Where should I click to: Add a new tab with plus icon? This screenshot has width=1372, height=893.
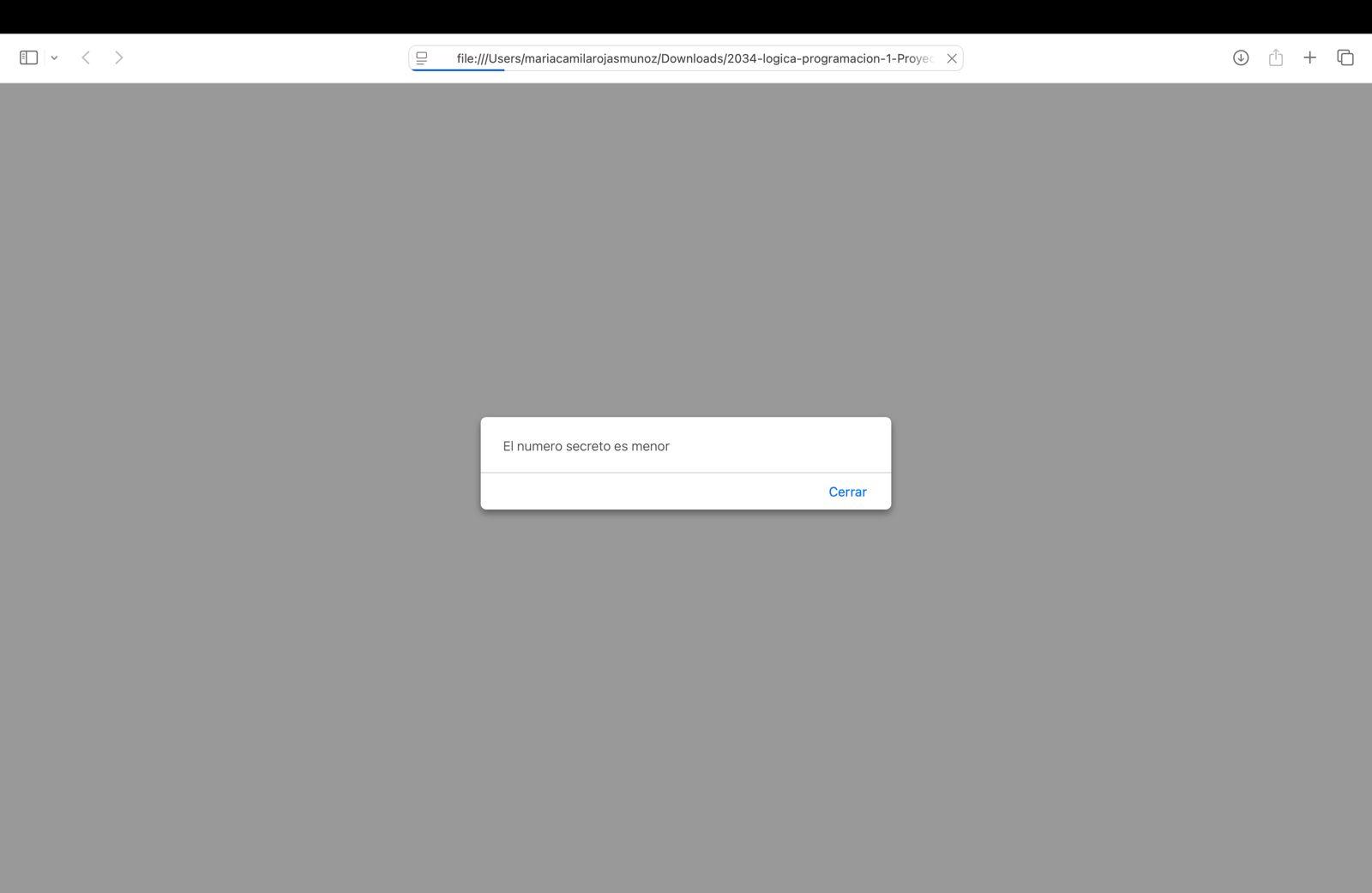click(x=1310, y=57)
